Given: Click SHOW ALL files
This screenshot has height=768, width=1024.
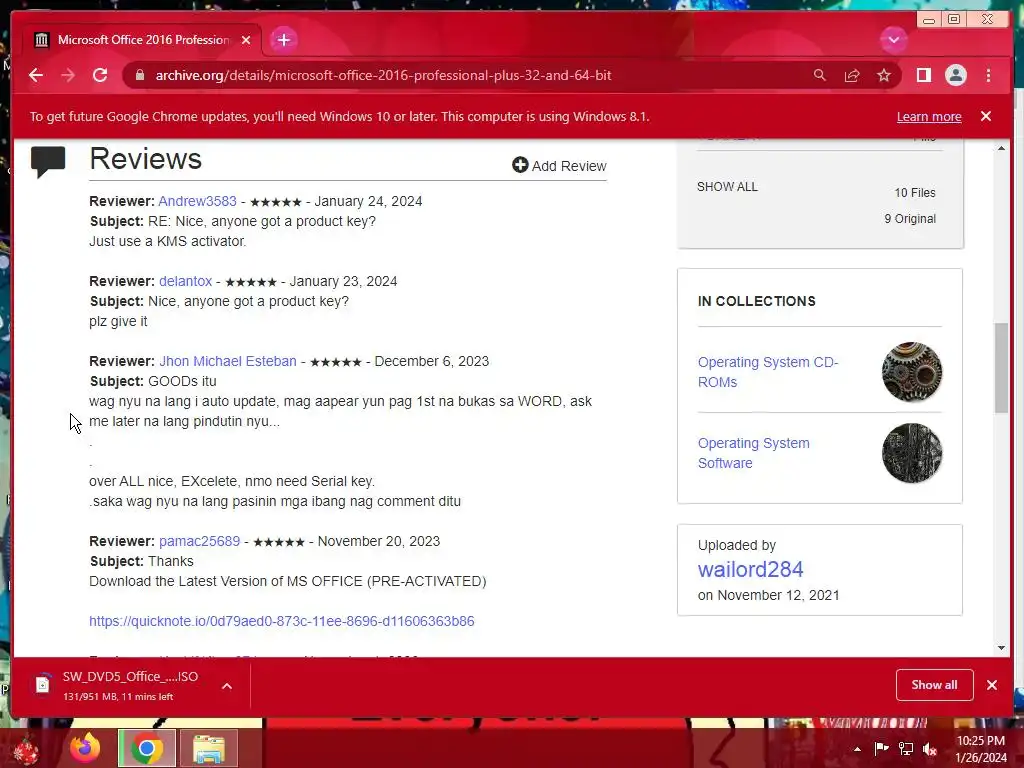Looking at the screenshot, I should [727, 187].
